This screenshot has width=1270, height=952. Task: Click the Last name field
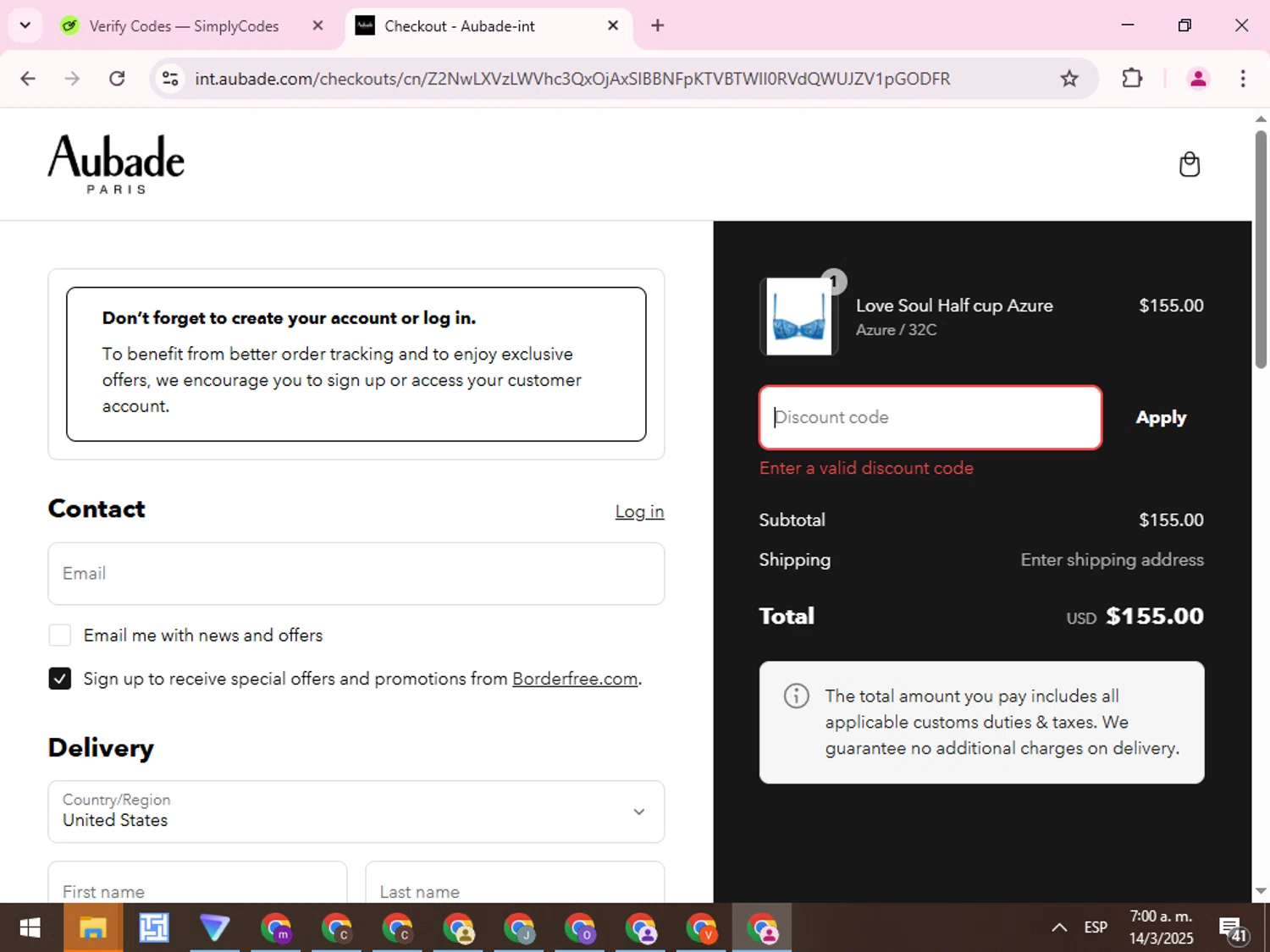pos(515,882)
